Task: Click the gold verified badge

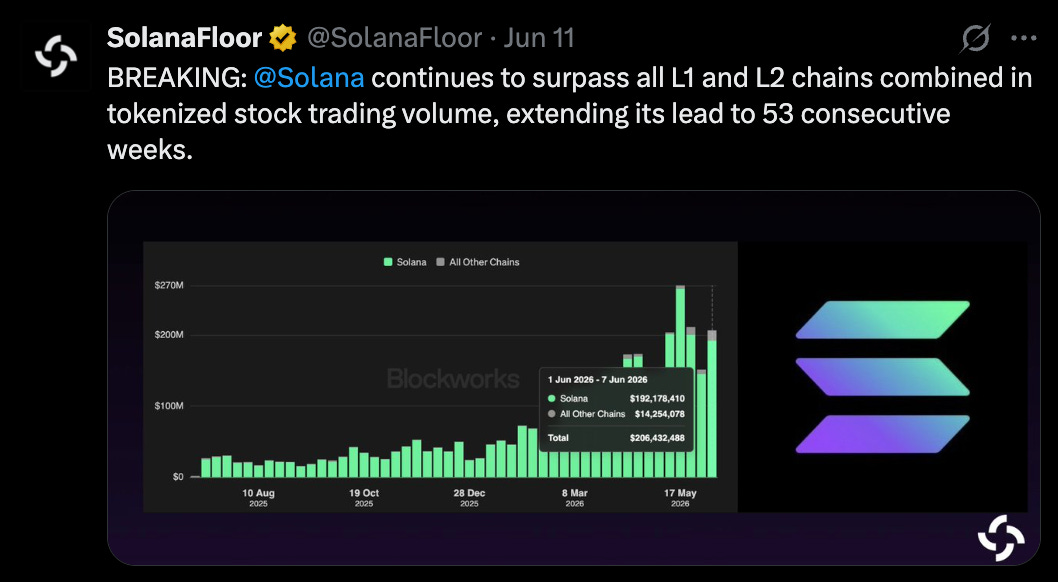Action: 283,38
